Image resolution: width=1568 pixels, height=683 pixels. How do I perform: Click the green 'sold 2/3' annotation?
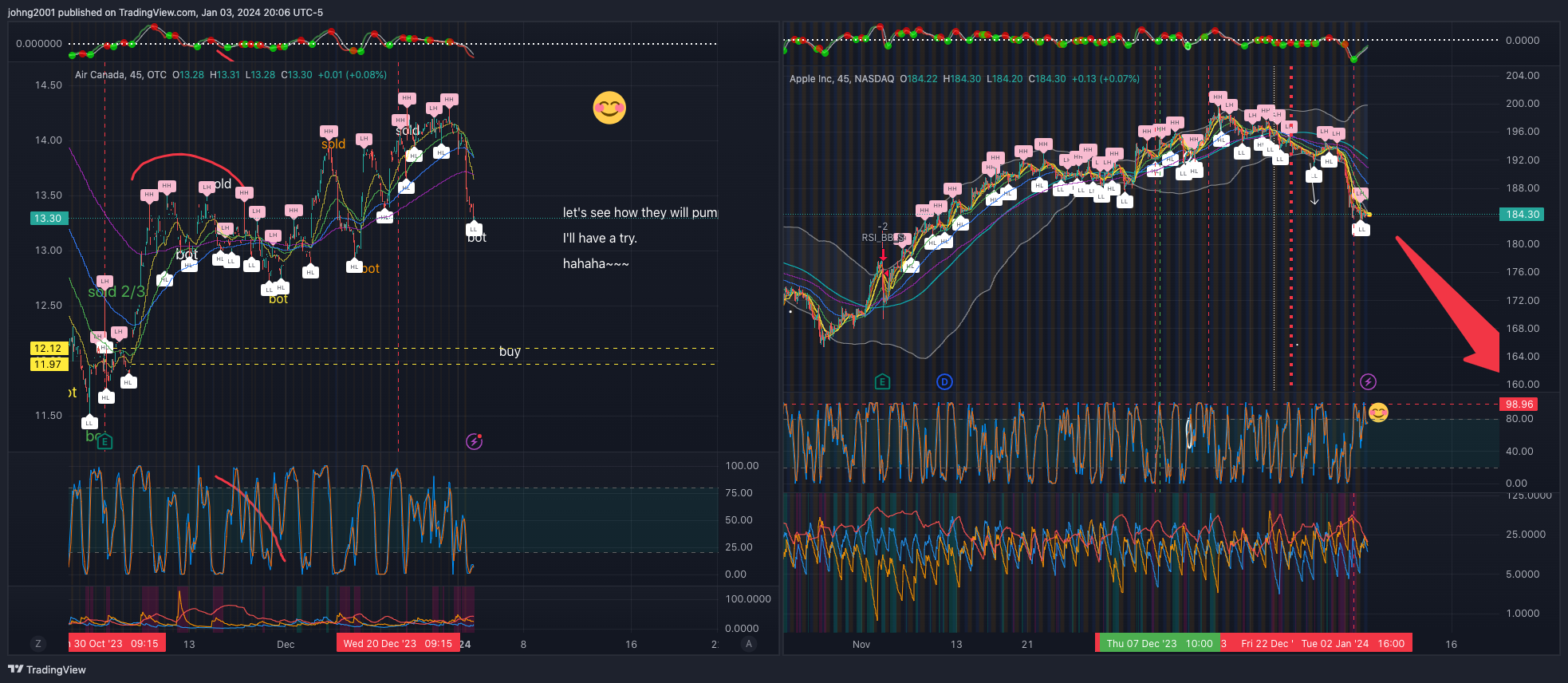(x=116, y=292)
